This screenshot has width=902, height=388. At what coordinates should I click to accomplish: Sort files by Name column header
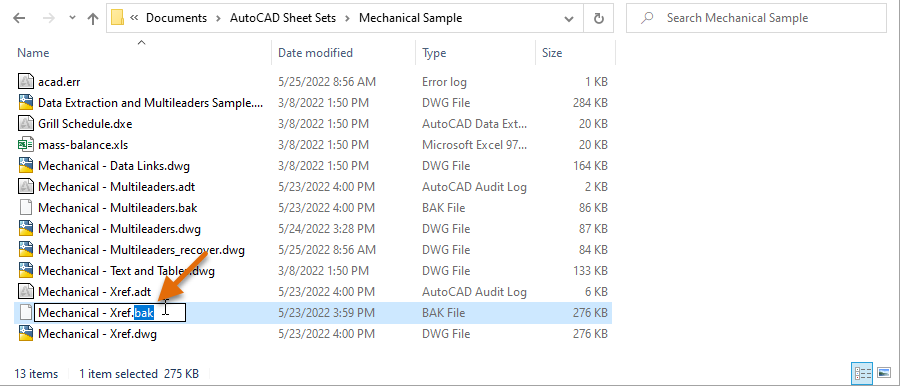[x=33, y=53]
